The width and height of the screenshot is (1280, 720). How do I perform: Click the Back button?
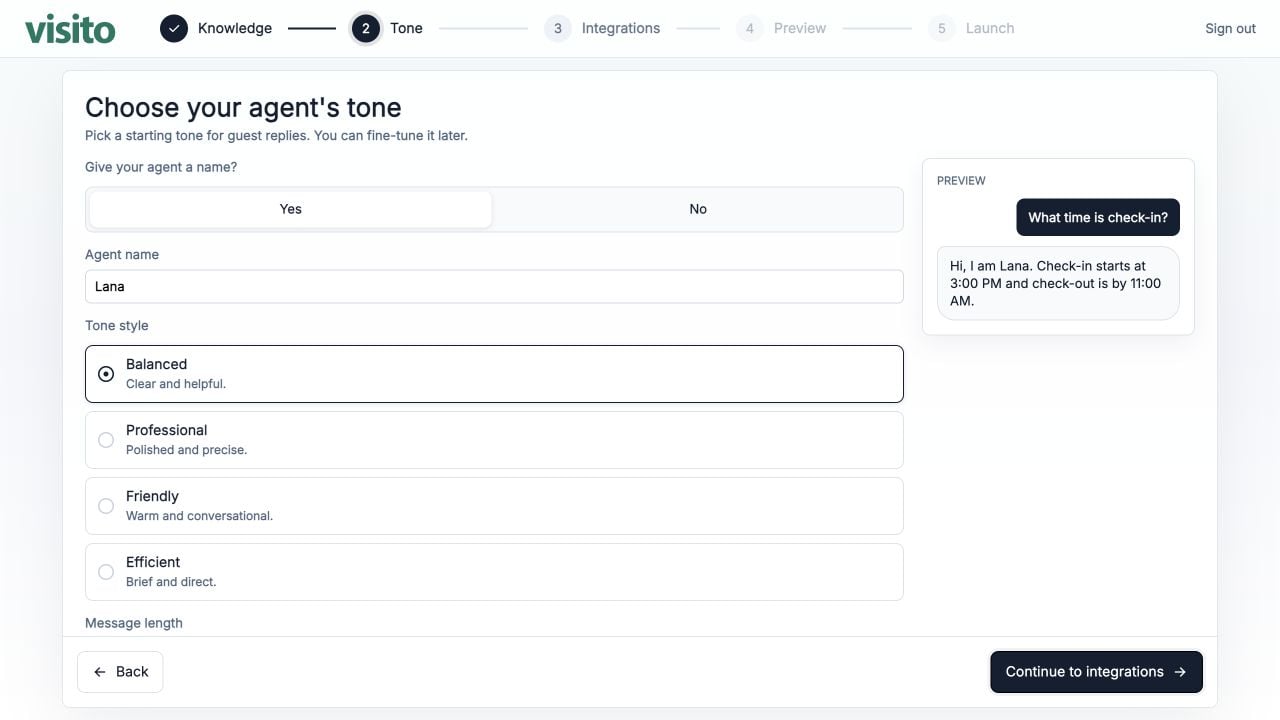(x=120, y=672)
